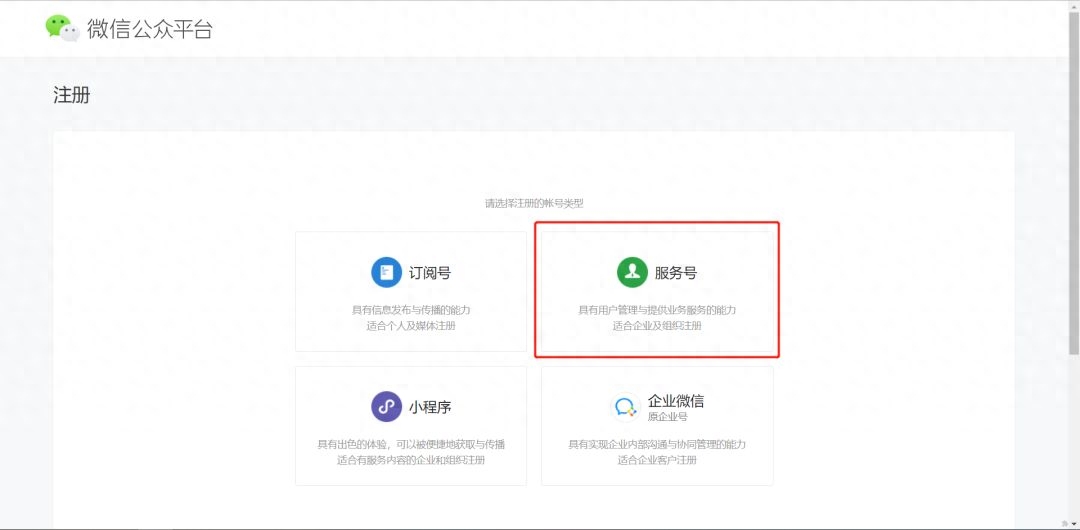Open the 微信公众平台 header title
The width and height of the screenshot is (1080, 530).
[150, 29]
